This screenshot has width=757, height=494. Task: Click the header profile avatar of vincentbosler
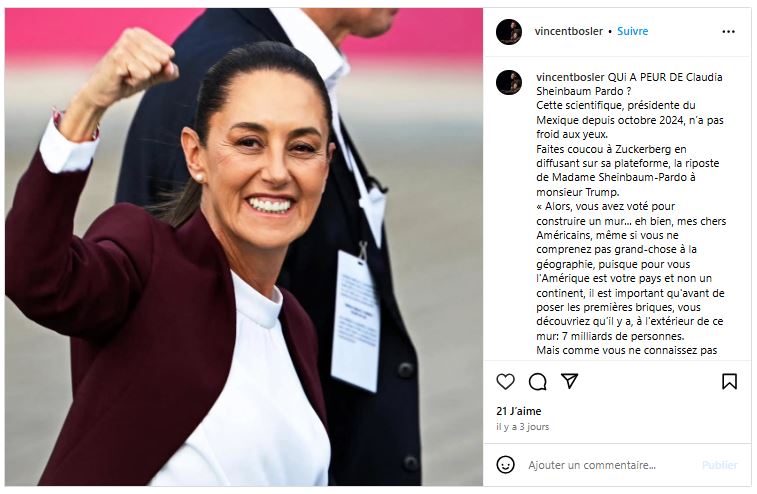click(x=509, y=32)
